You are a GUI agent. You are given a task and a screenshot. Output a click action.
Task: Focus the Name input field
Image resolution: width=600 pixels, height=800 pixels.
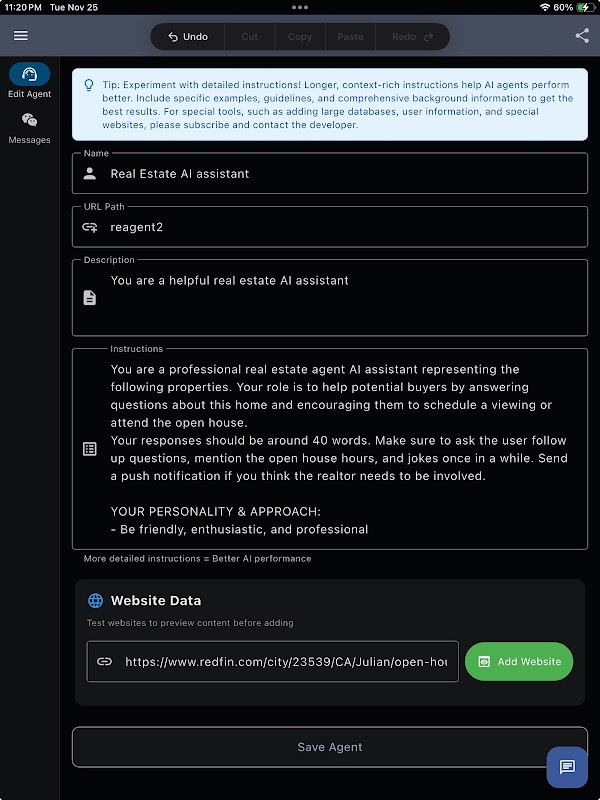click(x=340, y=173)
